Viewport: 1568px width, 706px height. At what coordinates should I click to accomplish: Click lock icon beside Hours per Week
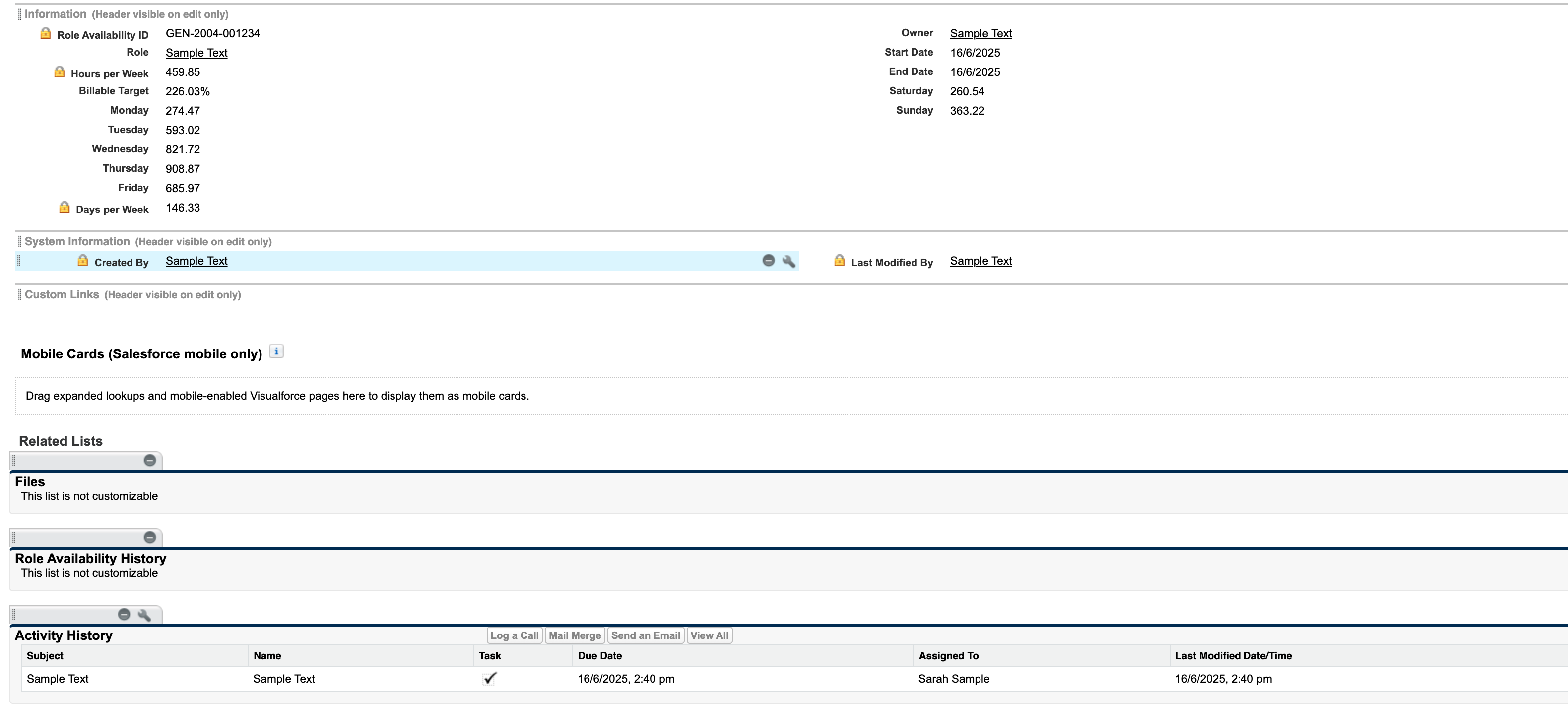click(59, 72)
